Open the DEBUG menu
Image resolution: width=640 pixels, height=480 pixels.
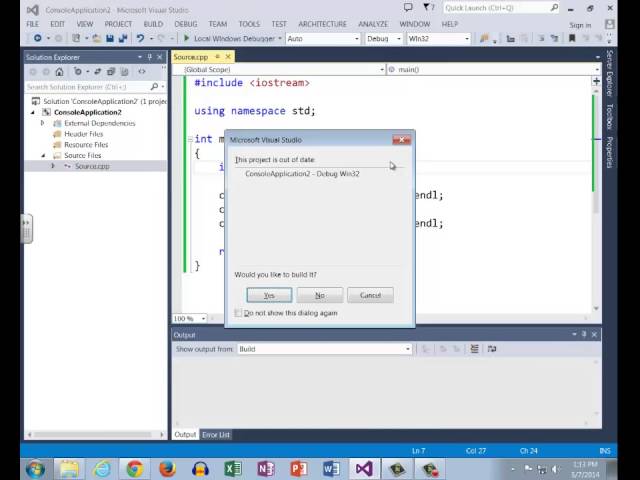[x=186, y=24]
